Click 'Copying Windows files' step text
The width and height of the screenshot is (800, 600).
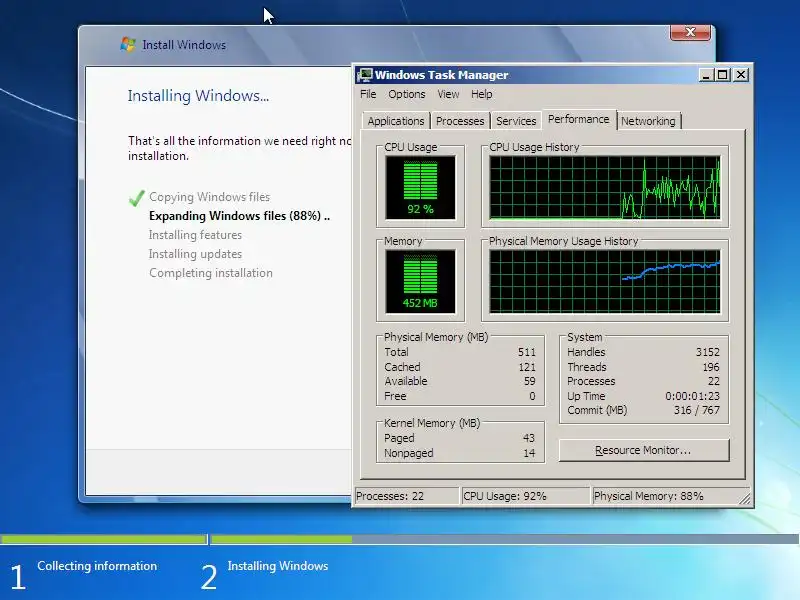pos(209,197)
